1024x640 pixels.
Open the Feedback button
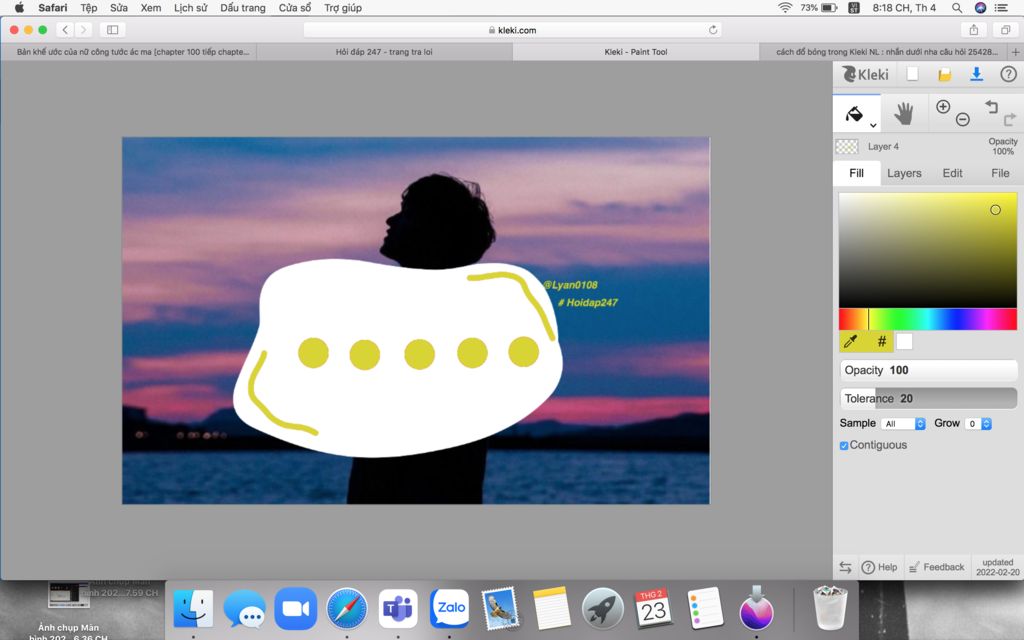pyautogui.click(x=936, y=568)
